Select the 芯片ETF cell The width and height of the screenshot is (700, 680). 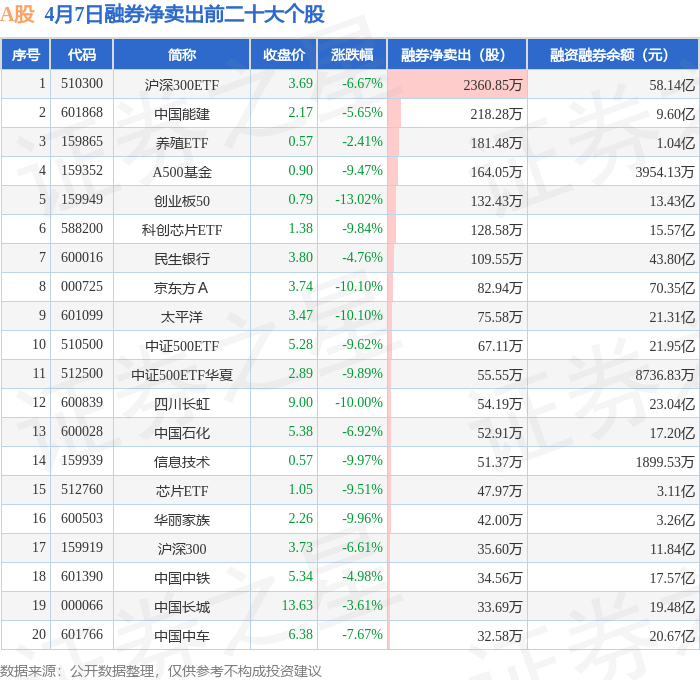click(182, 491)
